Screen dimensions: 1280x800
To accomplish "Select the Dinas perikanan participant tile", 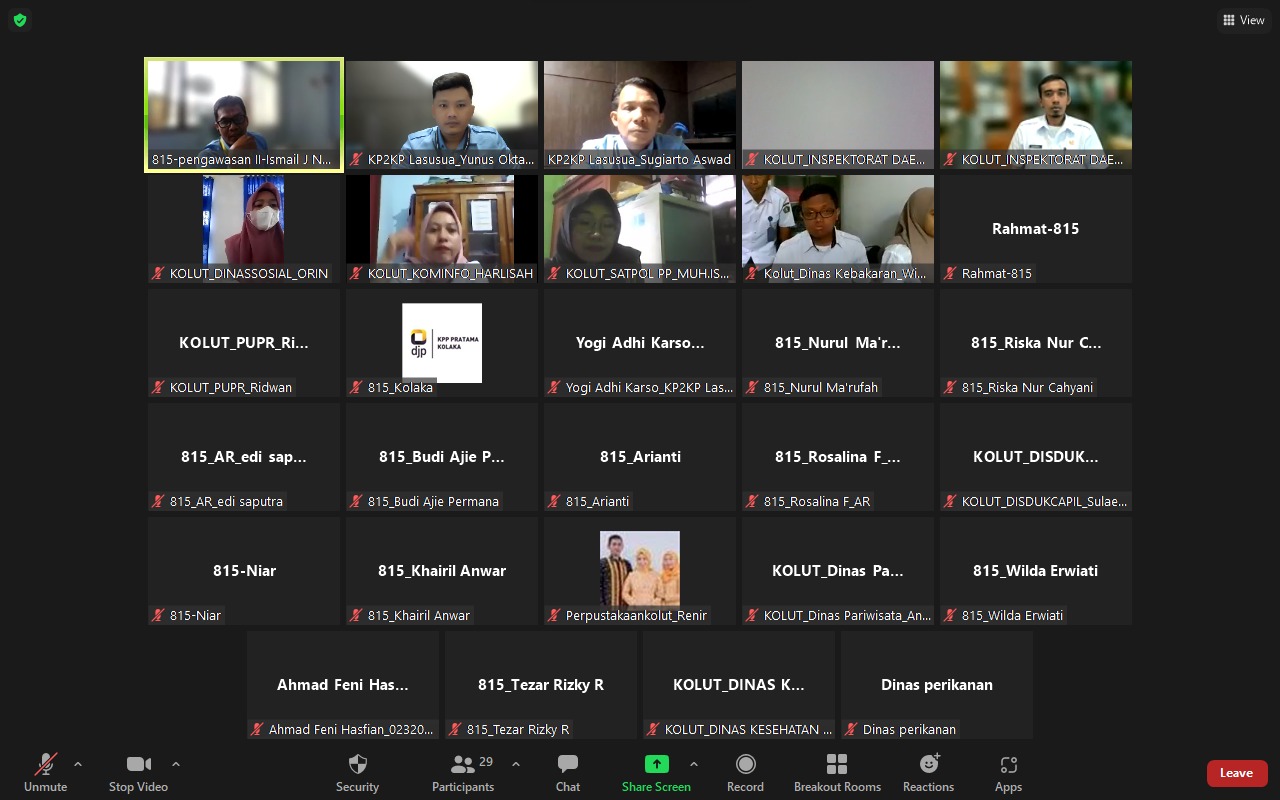I will point(937,685).
